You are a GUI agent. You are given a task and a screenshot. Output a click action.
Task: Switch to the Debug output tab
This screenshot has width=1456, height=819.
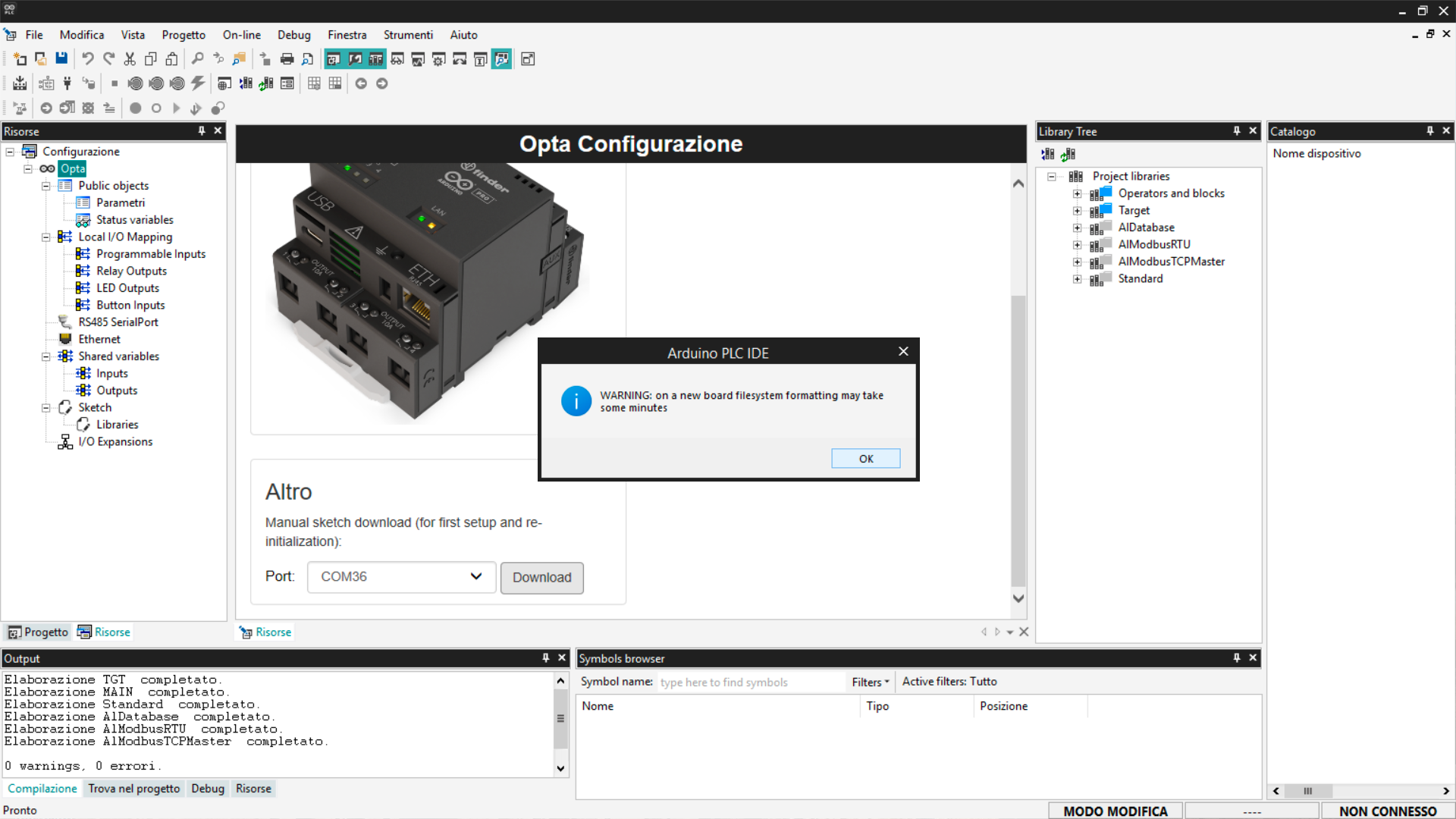(x=207, y=789)
